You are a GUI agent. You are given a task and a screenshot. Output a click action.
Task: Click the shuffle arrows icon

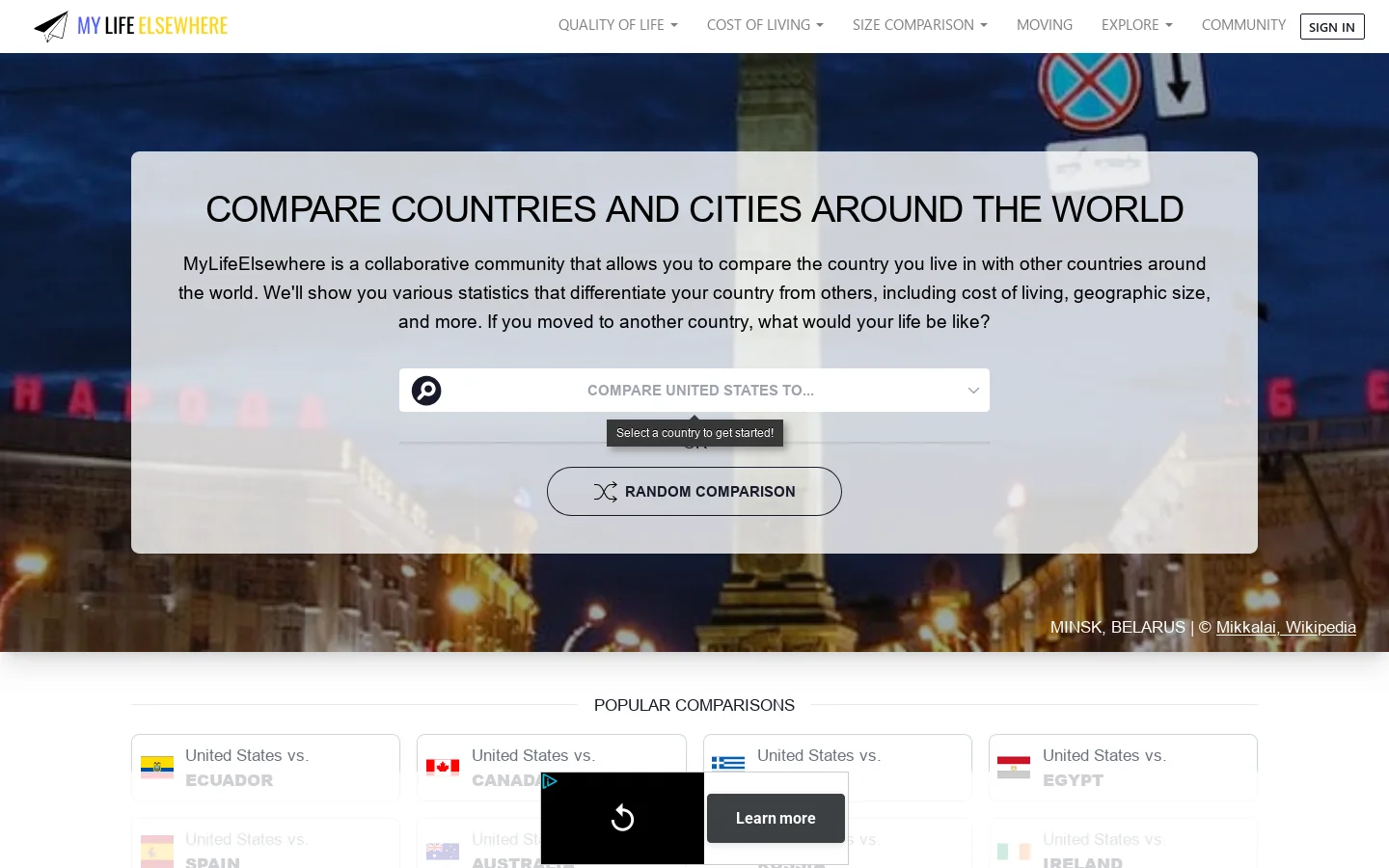click(605, 492)
